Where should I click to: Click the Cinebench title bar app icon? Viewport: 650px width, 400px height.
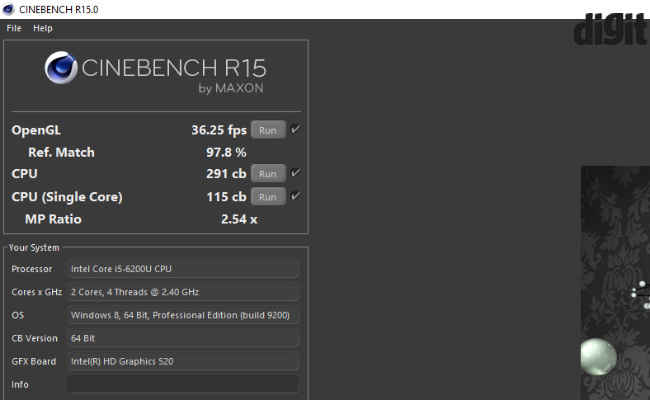(8, 9)
